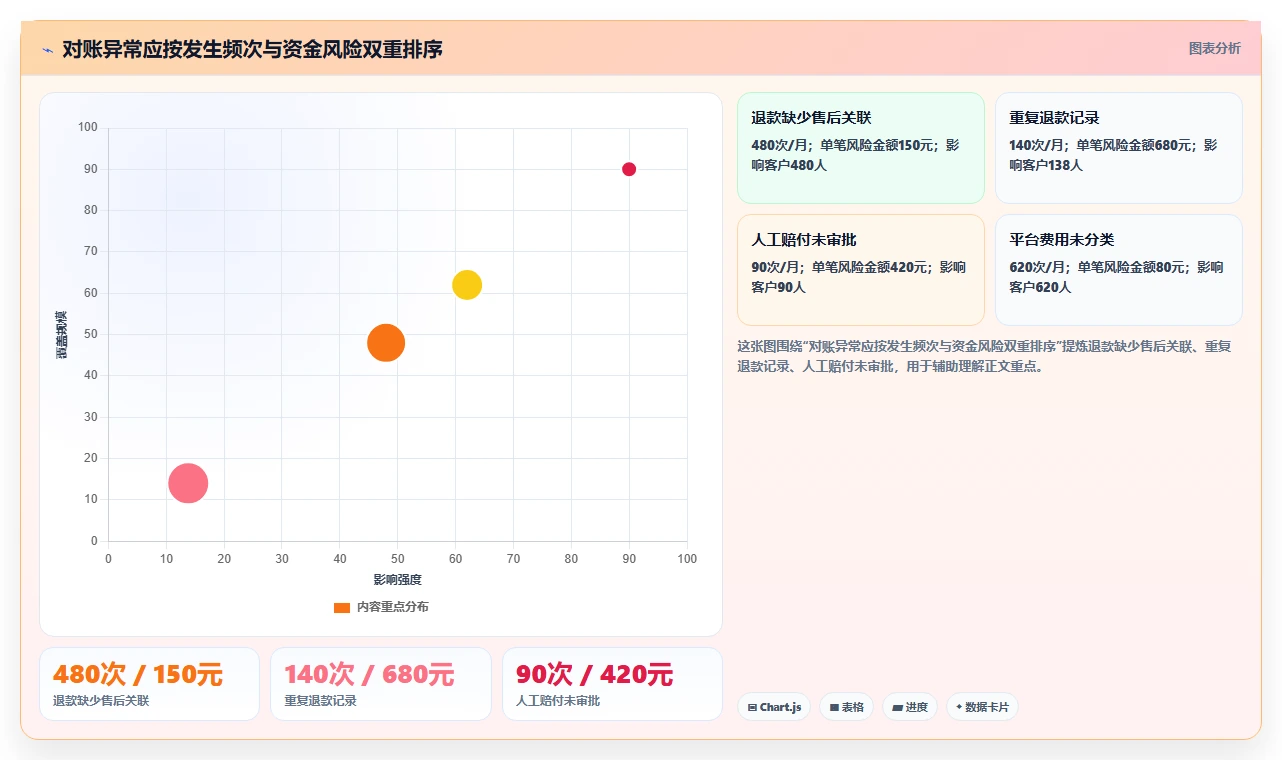Select the 480次 / 150元 stat card

(x=149, y=684)
